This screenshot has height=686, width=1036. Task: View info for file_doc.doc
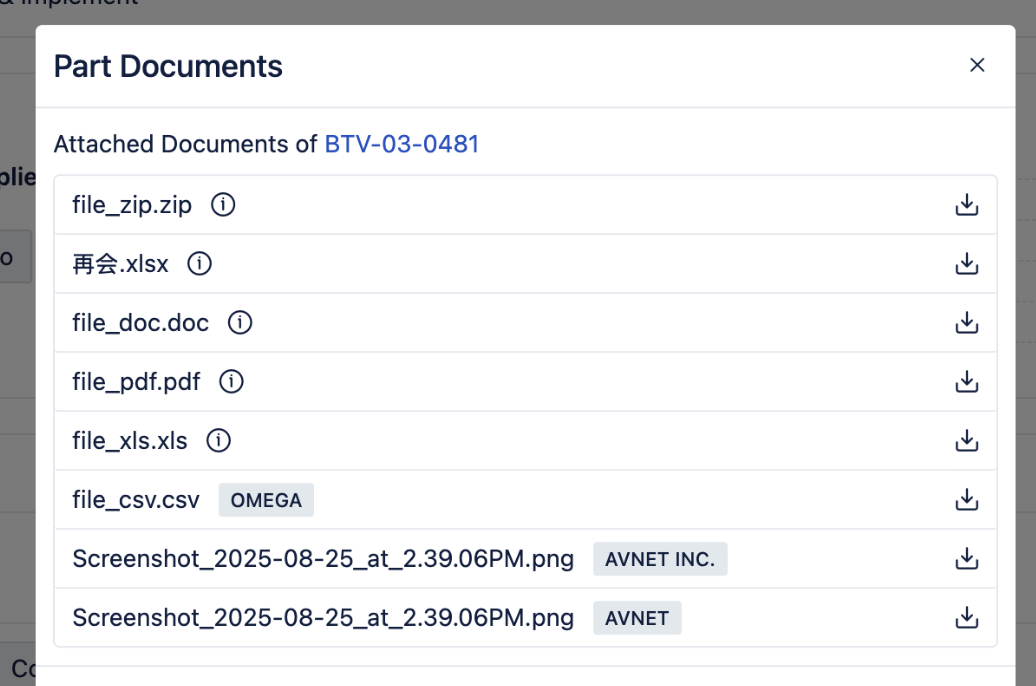[240, 323]
